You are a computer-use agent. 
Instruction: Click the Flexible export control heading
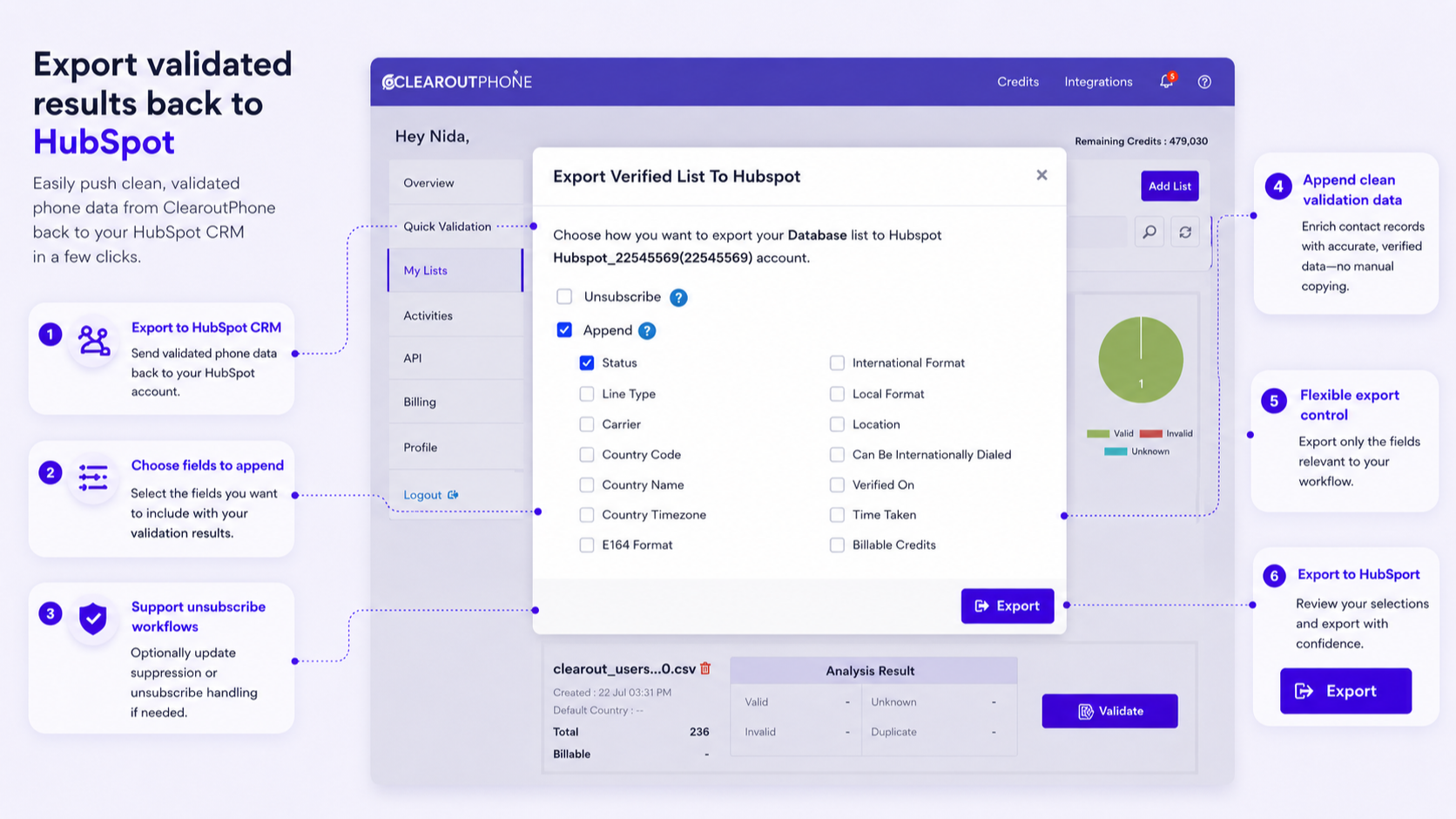click(1350, 405)
